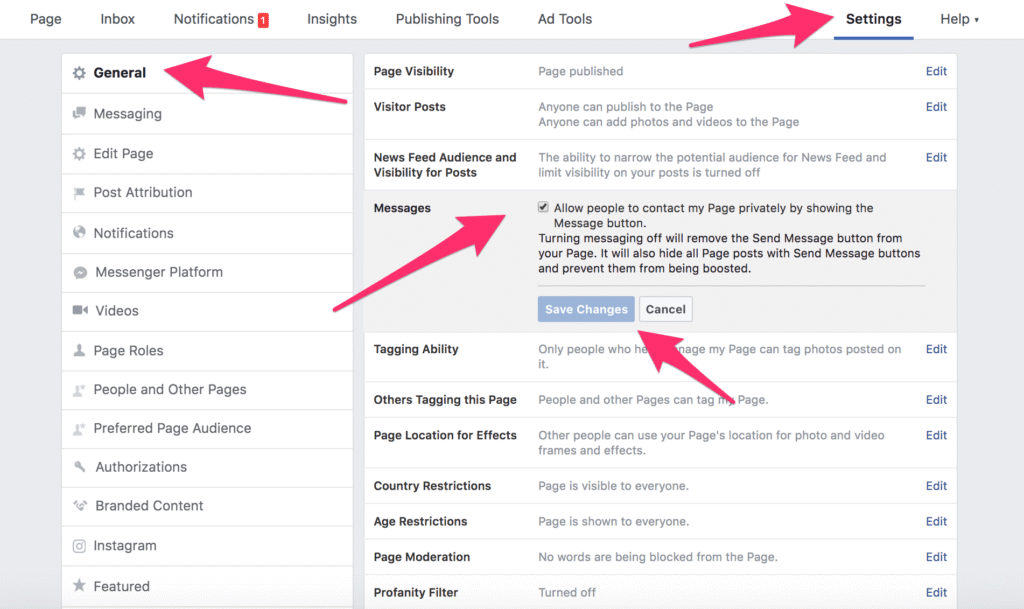Open the Insights menu item
This screenshot has width=1024, height=609.
(x=331, y=18)
